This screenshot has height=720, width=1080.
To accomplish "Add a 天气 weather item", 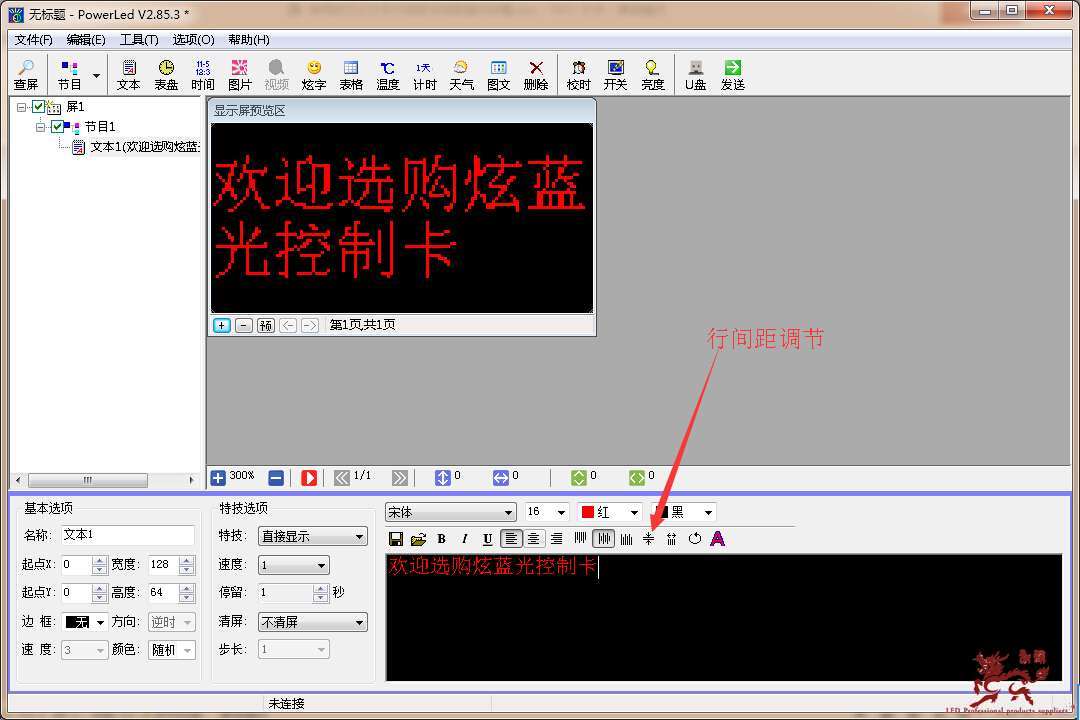I will tap(461, 75).
